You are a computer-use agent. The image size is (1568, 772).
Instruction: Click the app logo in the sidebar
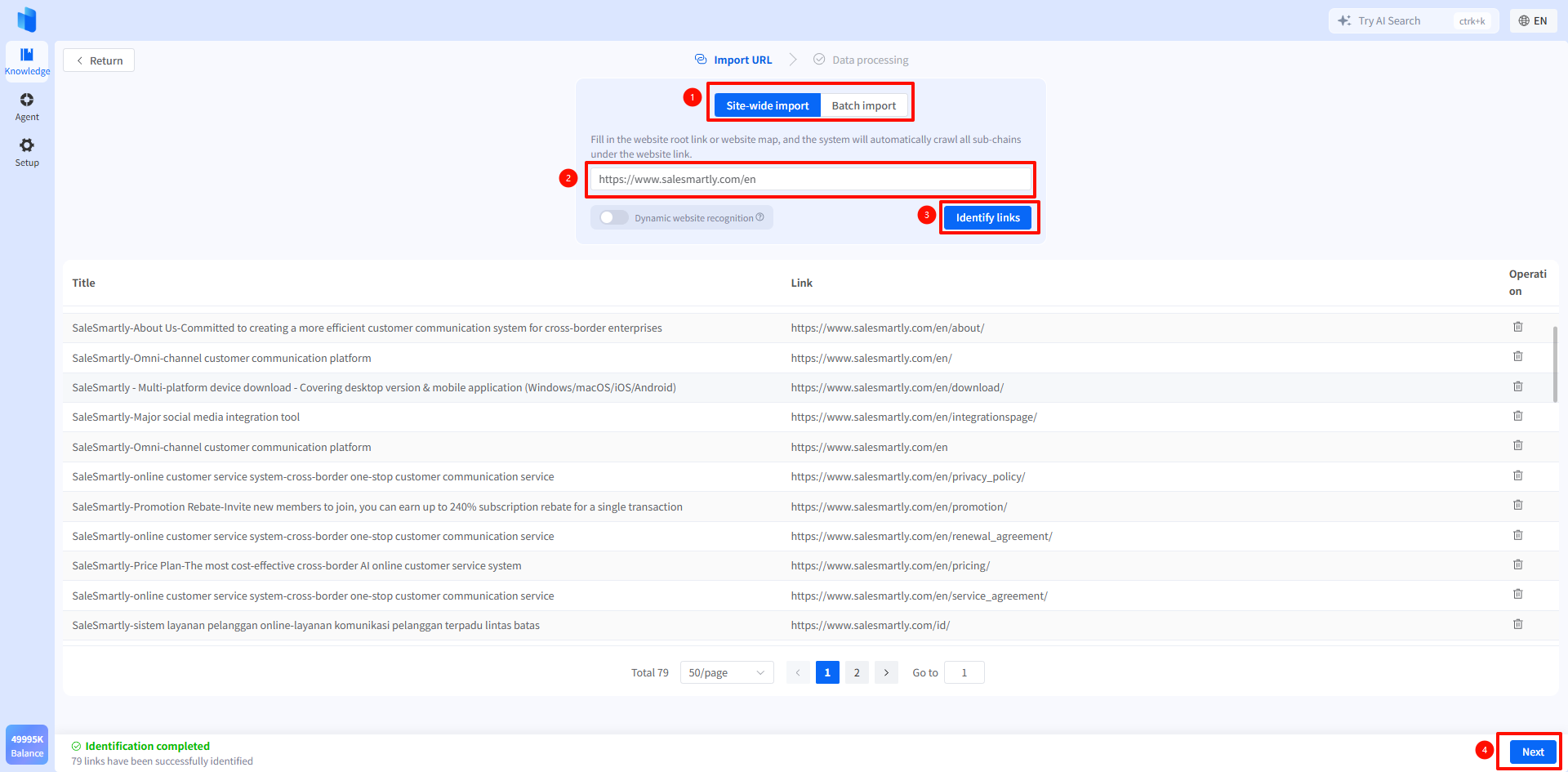(27, 19)
